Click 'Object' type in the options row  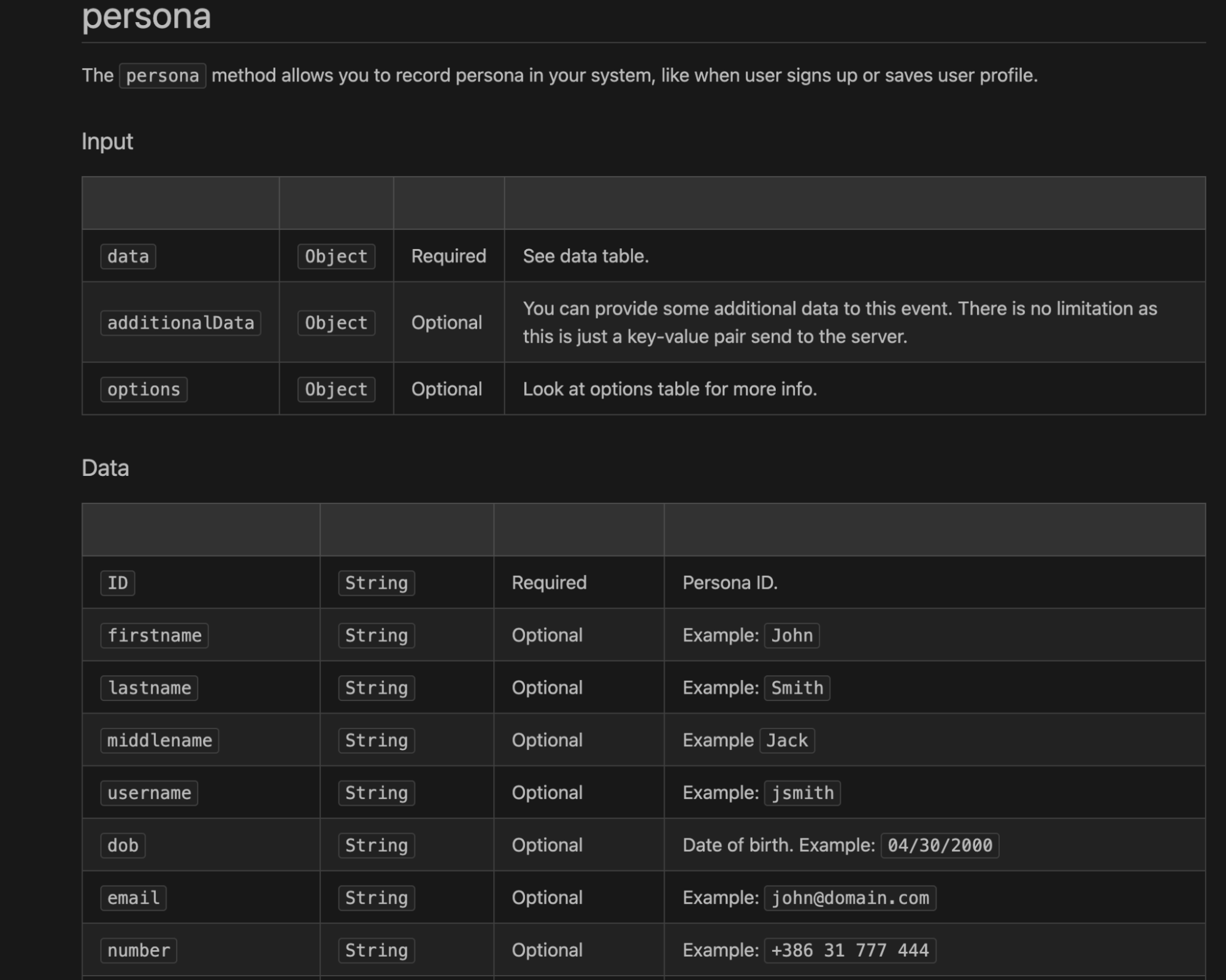click(336, 389)
